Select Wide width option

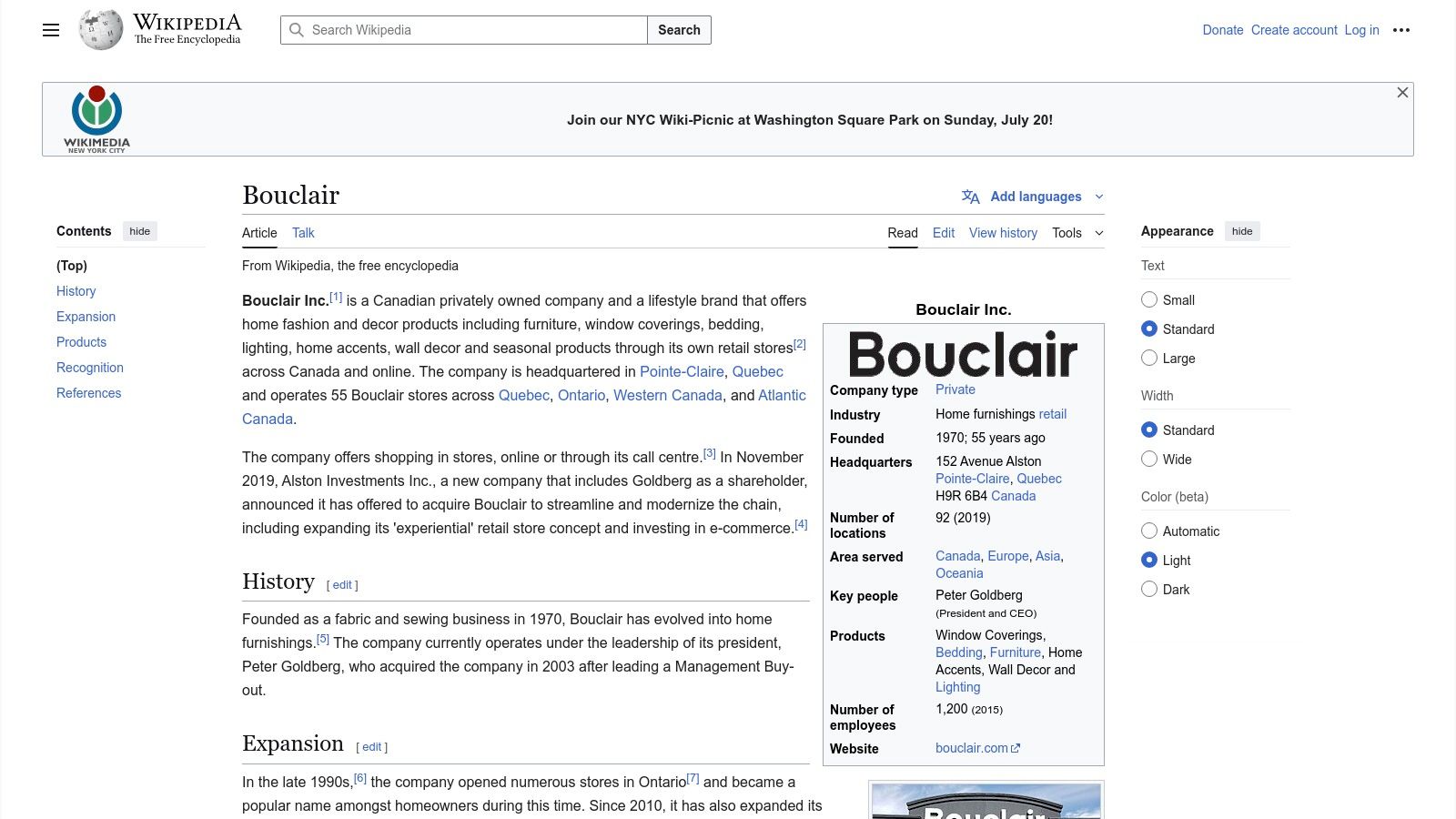[x=1149, y=459]
